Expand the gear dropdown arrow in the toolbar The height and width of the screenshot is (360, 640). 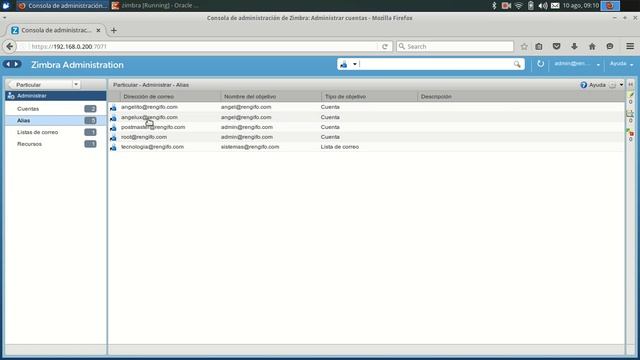click(621, 85)
